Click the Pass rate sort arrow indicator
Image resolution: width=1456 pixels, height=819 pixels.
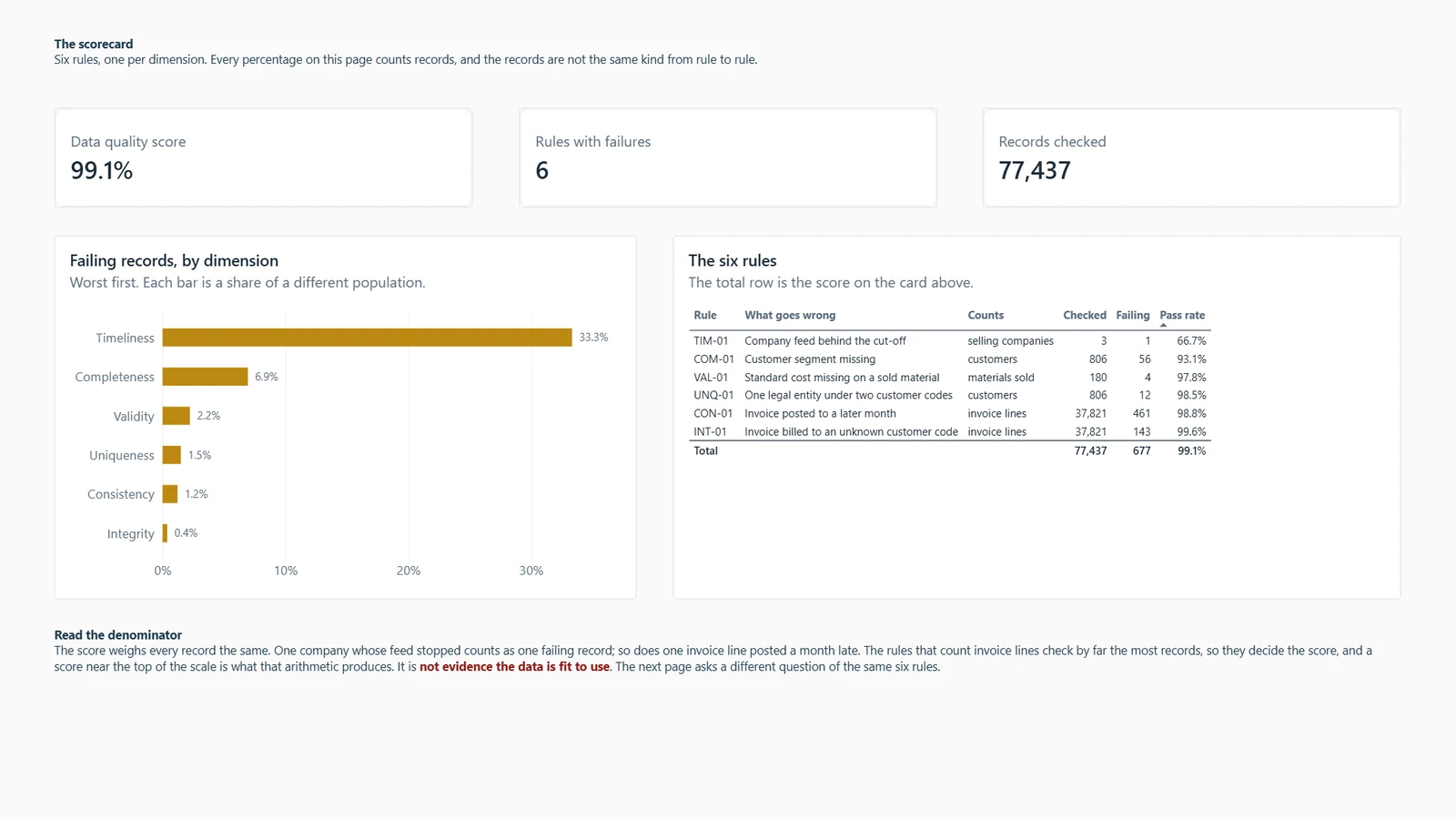coord(1163,325)
